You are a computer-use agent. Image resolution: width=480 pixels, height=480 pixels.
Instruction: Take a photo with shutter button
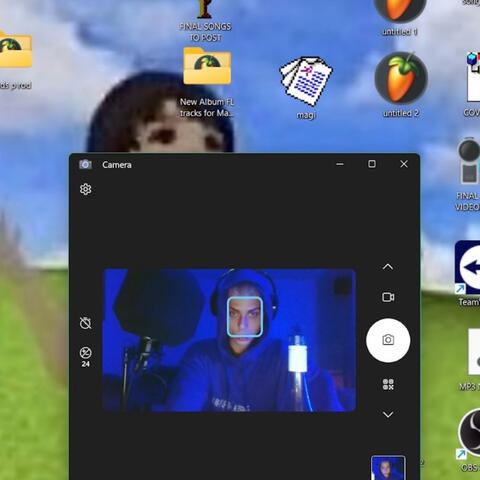(388, 340)
